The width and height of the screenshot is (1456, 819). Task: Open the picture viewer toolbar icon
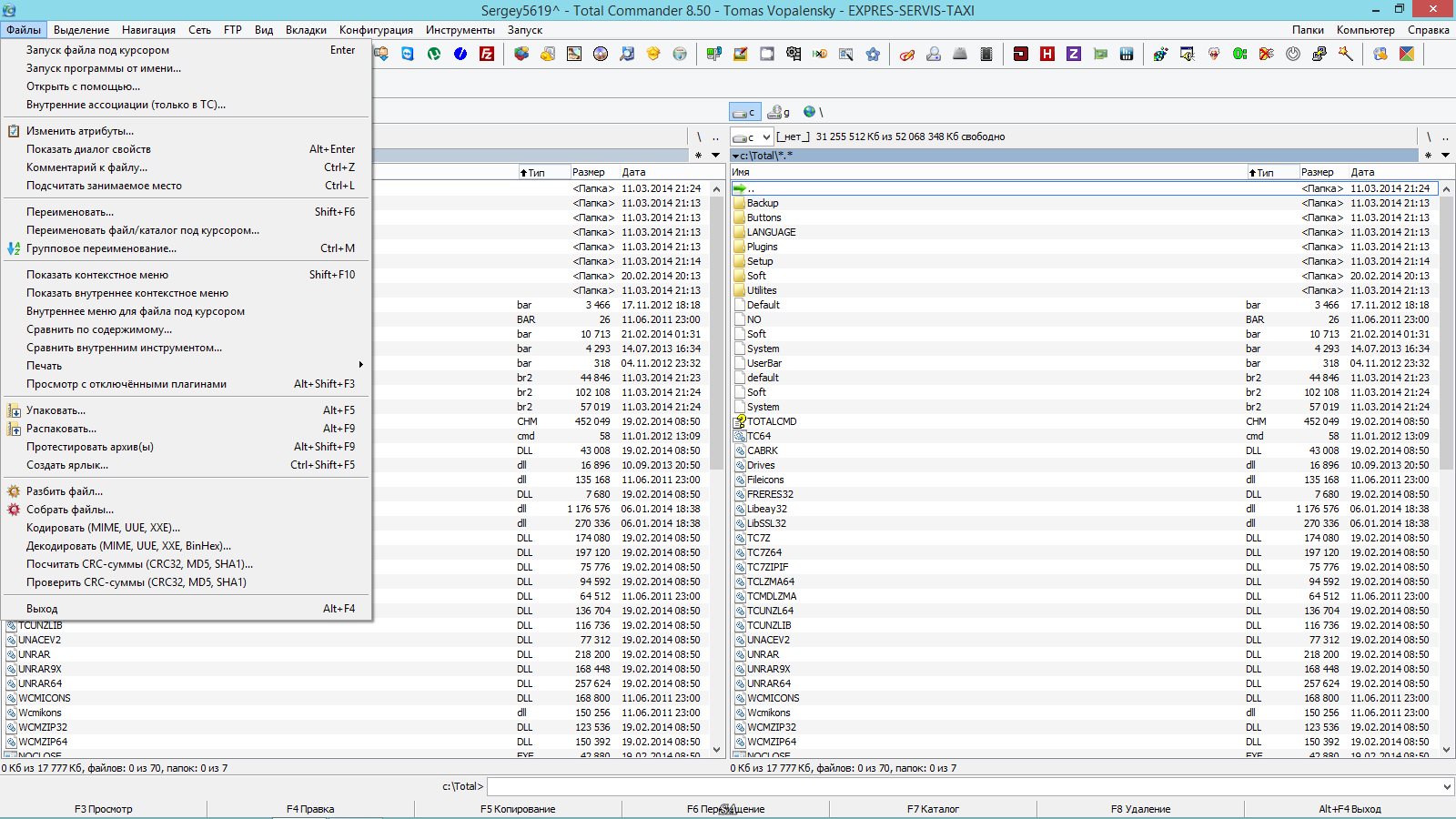[x=573, y=54]
